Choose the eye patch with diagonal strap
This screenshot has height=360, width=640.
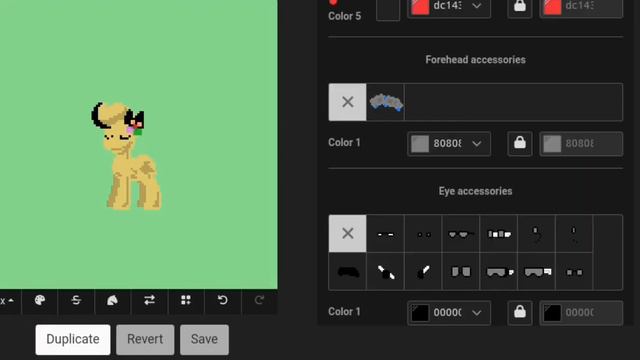pos(385,271)
